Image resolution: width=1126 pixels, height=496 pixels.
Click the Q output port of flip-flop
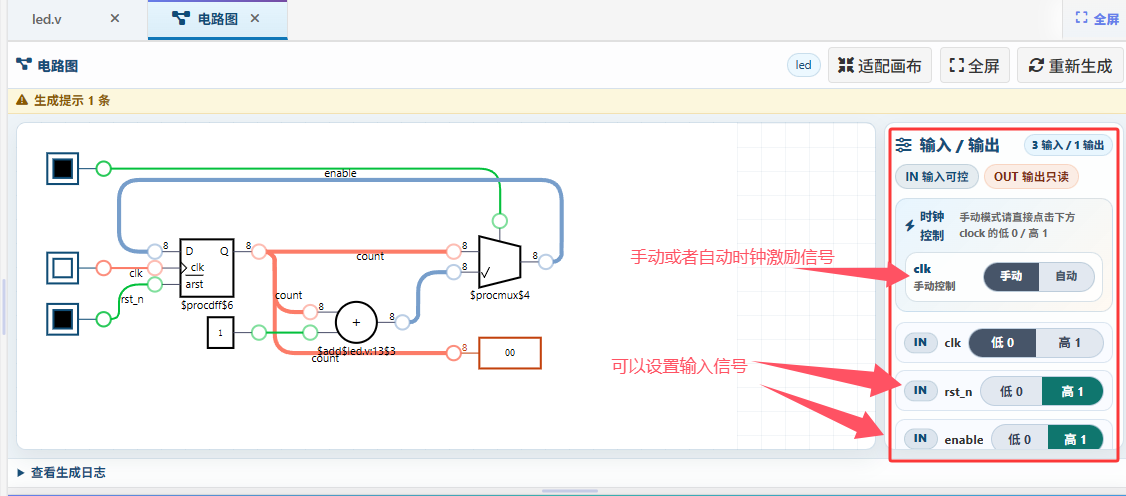coord(259,251)
